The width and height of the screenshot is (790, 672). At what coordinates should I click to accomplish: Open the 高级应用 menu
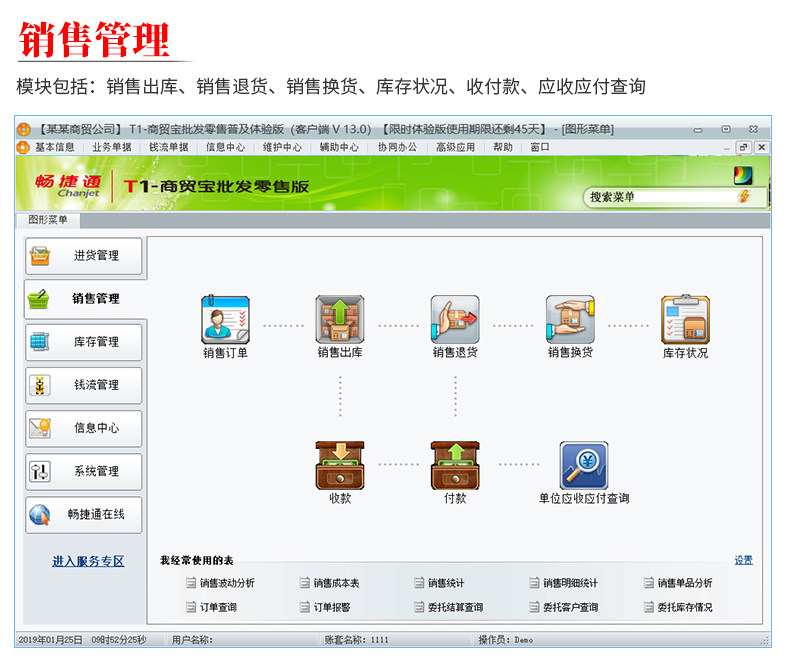point(455,147)
